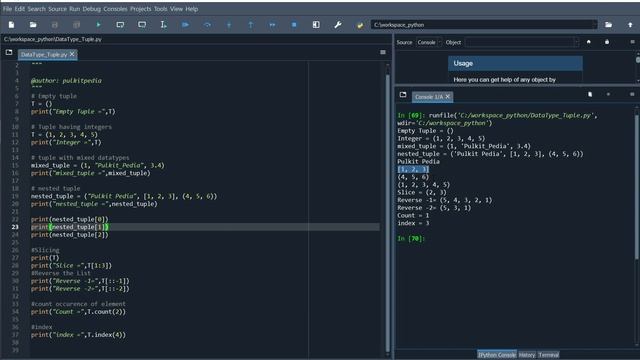Expand the Object combo box arrow

click(576, 42)
